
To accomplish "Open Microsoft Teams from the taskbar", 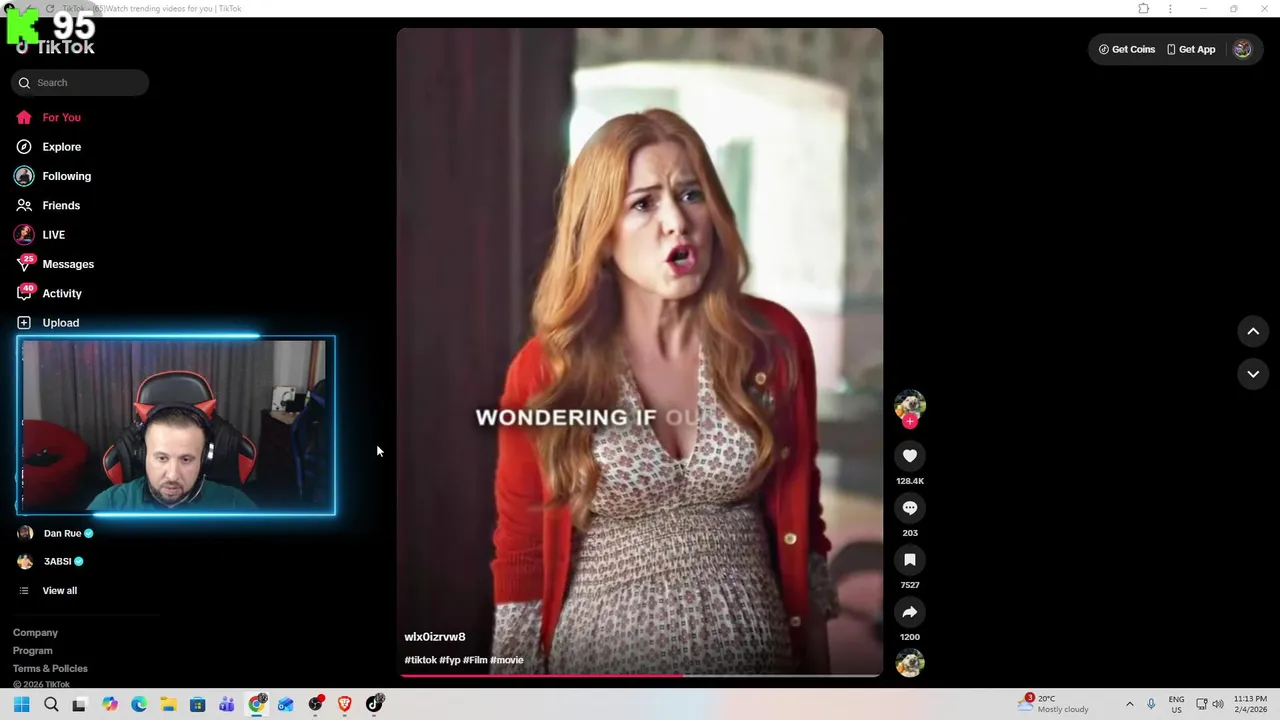I will point(226,704).
